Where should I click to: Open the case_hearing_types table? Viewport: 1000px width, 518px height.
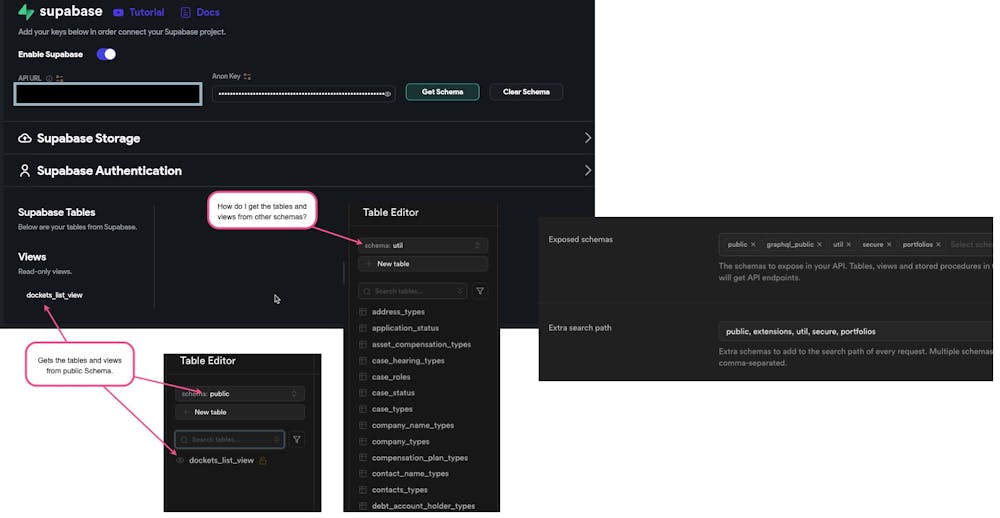[x=408, y=360]
